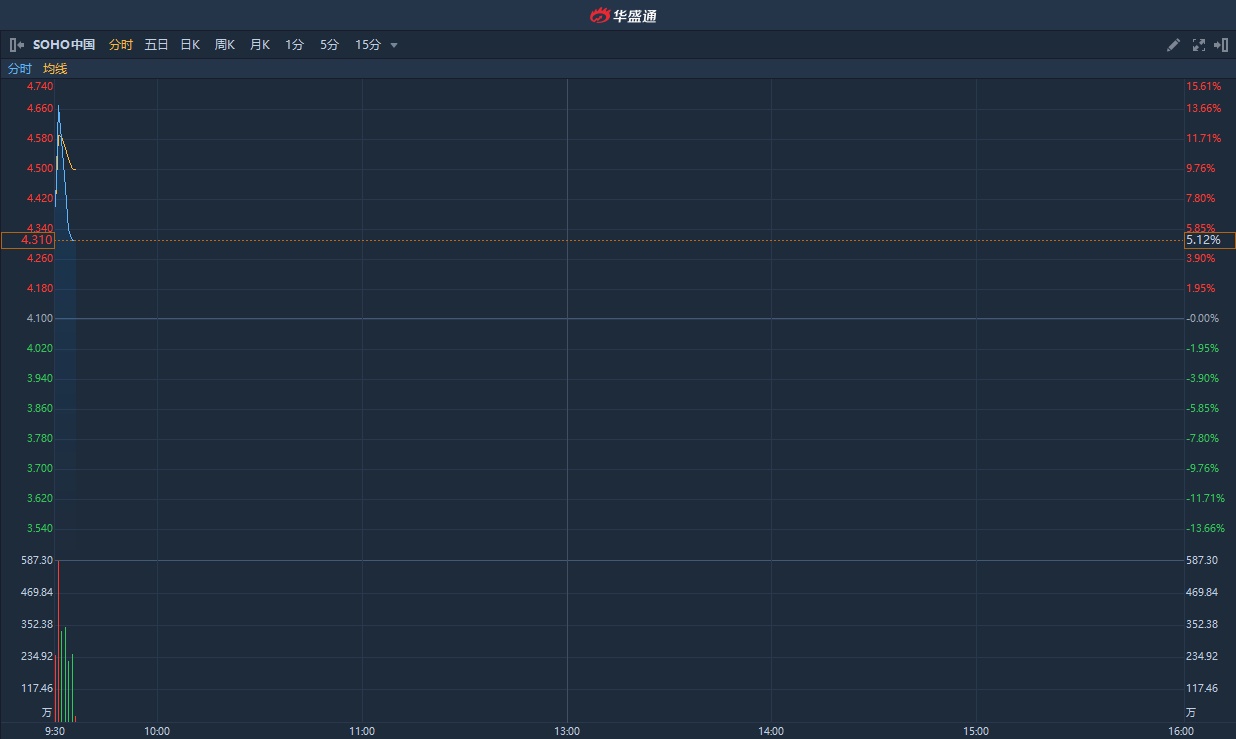This screenshot has height=739, width=1236.
Task: Click the tallest red volume bar
Action: coord(58,641)
